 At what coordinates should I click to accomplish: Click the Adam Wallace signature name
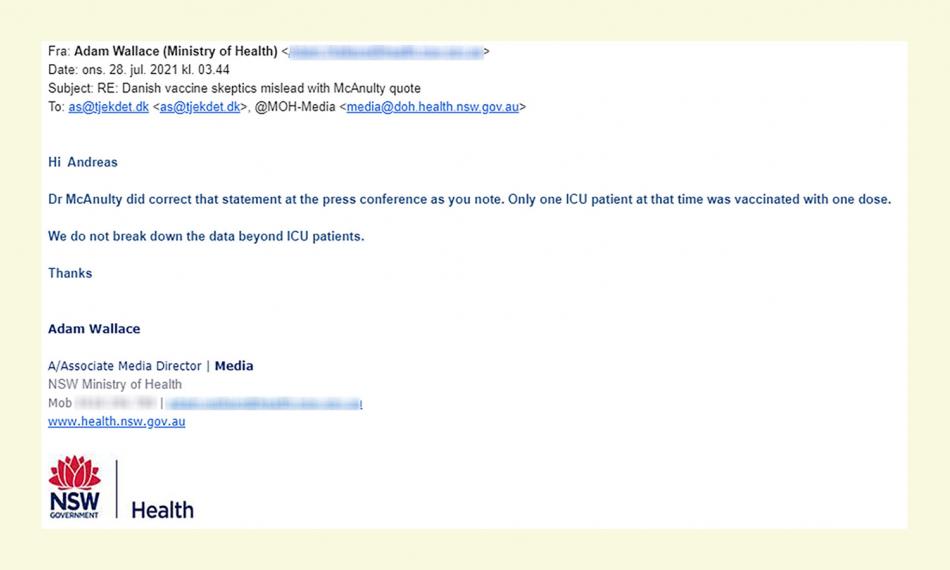point(94,329)
